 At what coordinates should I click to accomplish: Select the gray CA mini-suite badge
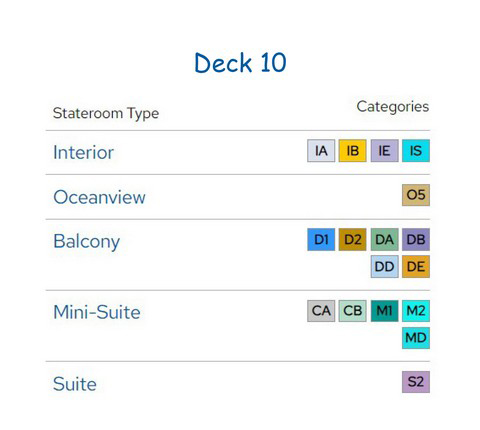coord(321,311)
